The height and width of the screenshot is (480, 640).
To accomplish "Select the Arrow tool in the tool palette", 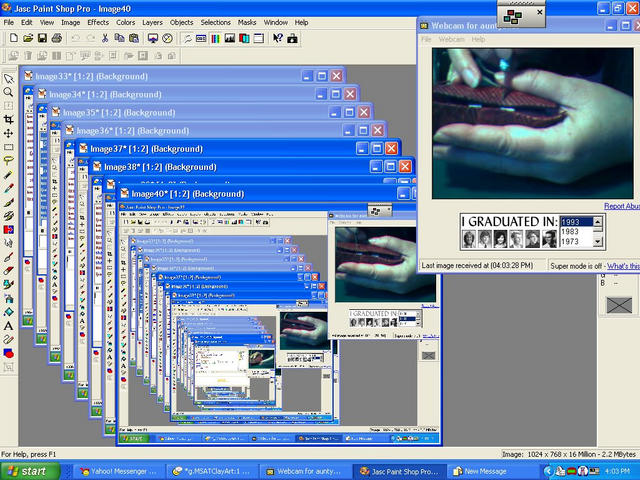I will coord(8,78).
